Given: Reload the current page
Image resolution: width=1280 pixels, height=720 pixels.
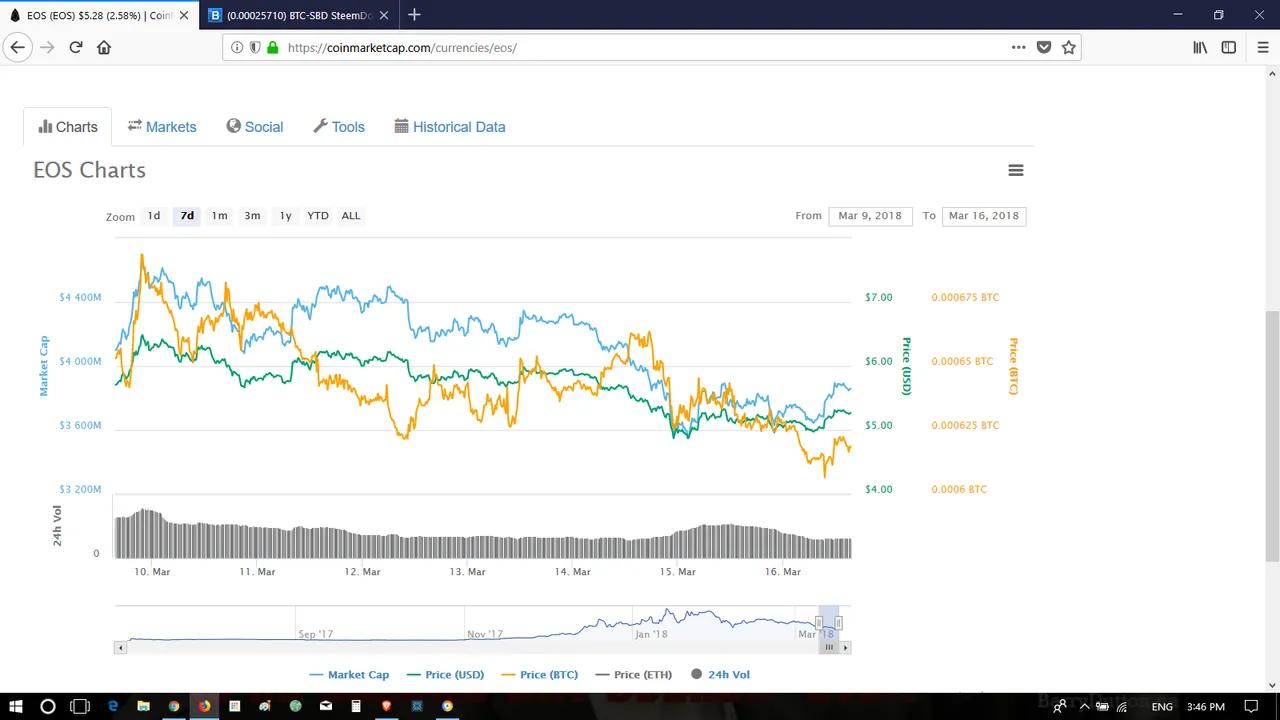Looking at the screenshot, I should 75,47.
